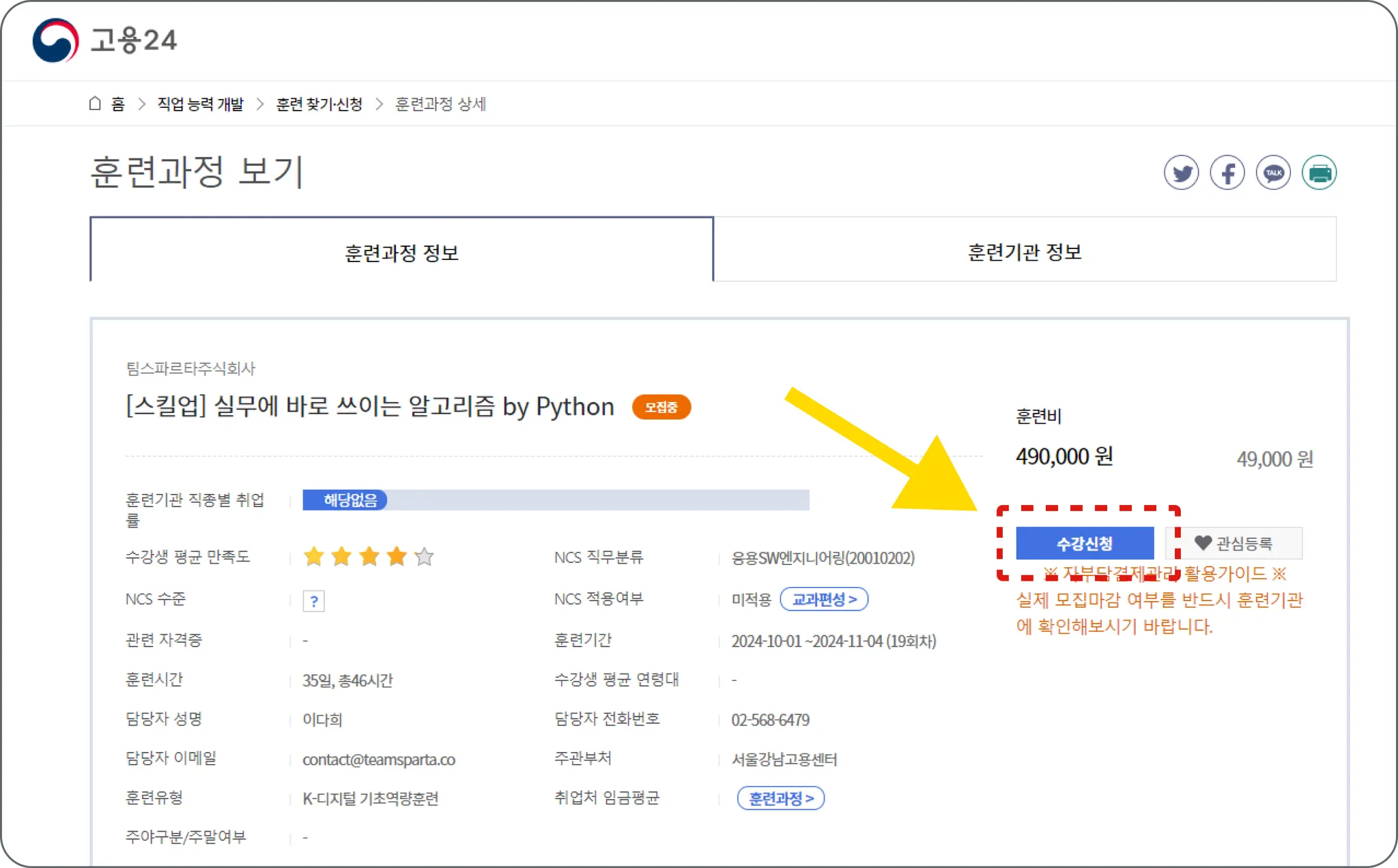This screenshot has height=868, width=1398.
Task: Click the 홈 breadcrumb link
Action: pos(118,104)
